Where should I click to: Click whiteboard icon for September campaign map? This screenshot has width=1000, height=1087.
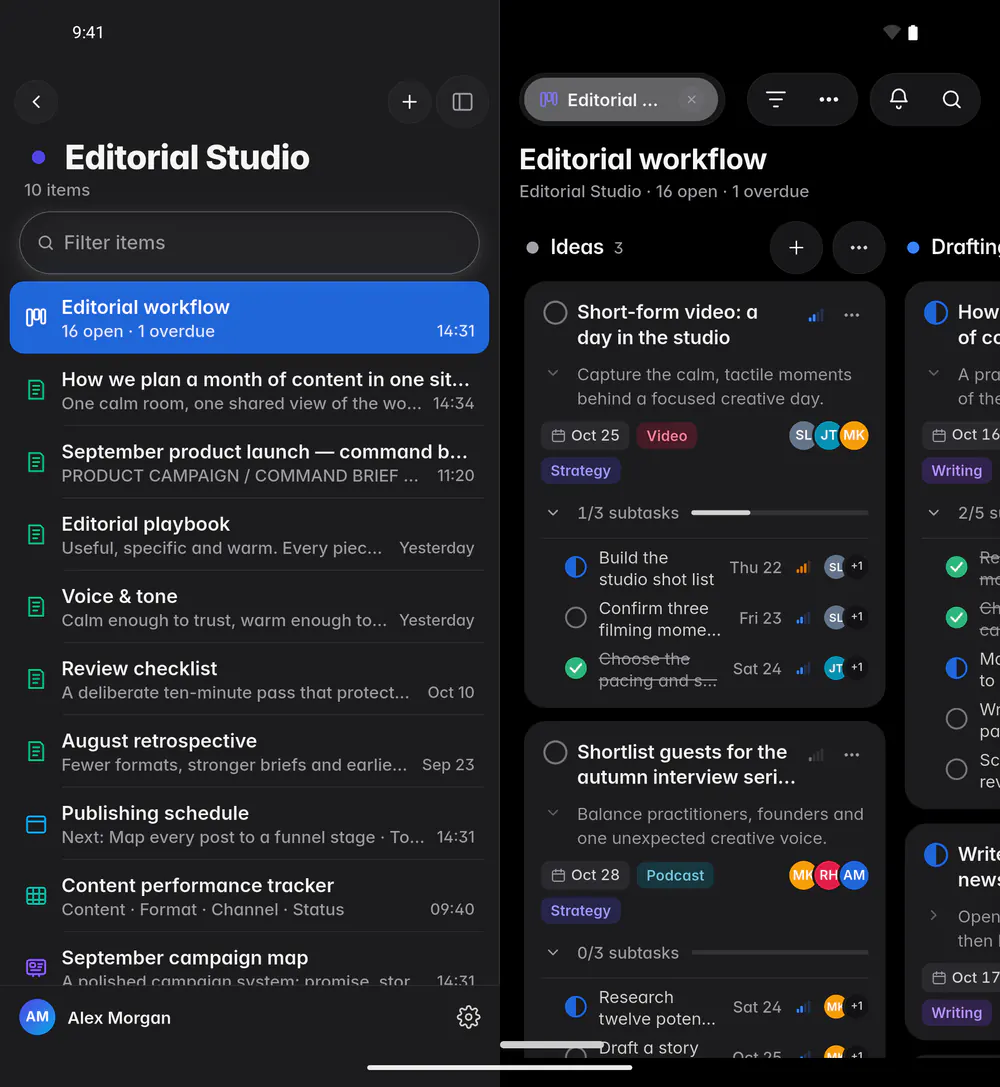click(36, 967)
